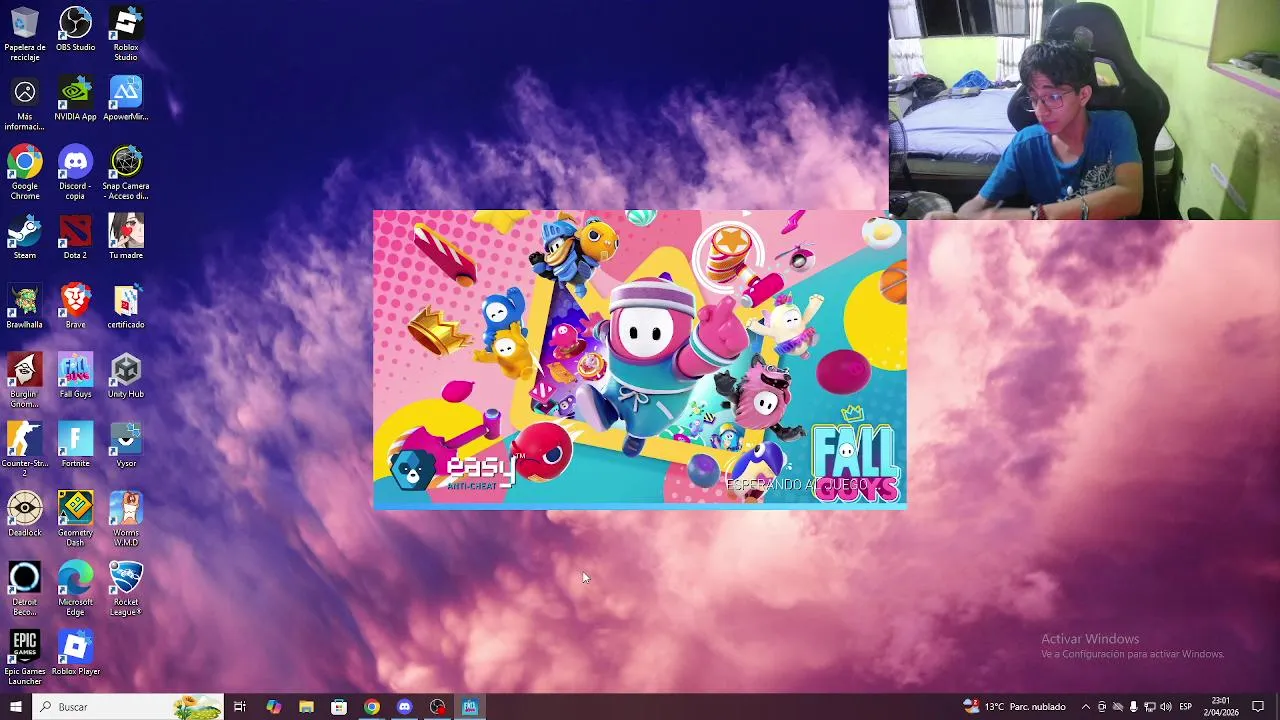
Task: Open the Epic Games Launcher shortcut
Action: click(25, 658)
